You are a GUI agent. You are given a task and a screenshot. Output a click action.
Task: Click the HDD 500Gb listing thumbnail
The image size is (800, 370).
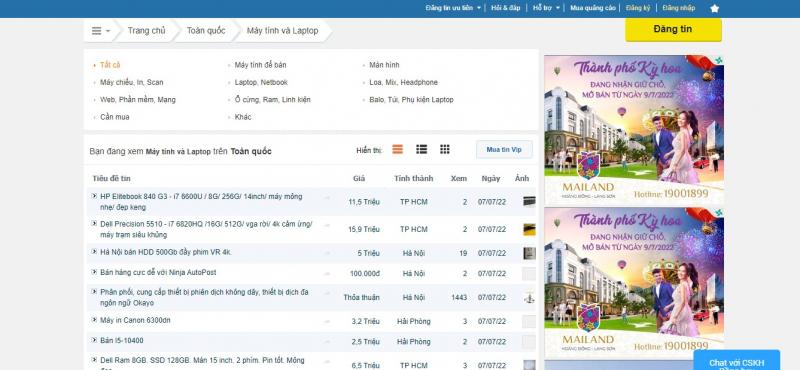(x=530, y=253)
